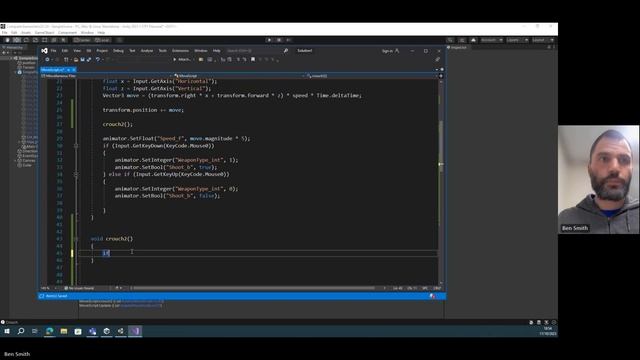Image resolution: width=640 pixels, height=360 pixels.
Task: Open Unity's Account dropdown
Action: (x=491, y=40)
